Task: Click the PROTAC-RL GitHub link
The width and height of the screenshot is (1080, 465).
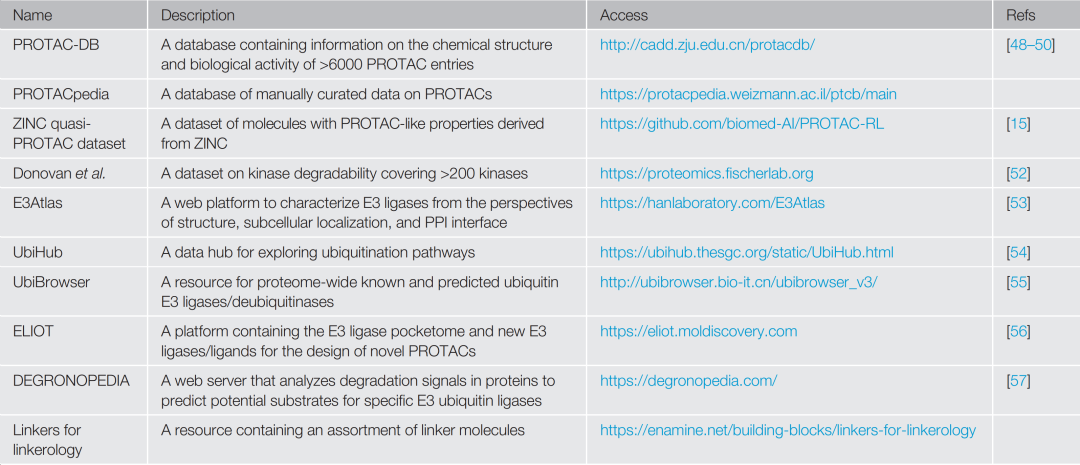Action: pyautogui.click(x=742, y=124)
